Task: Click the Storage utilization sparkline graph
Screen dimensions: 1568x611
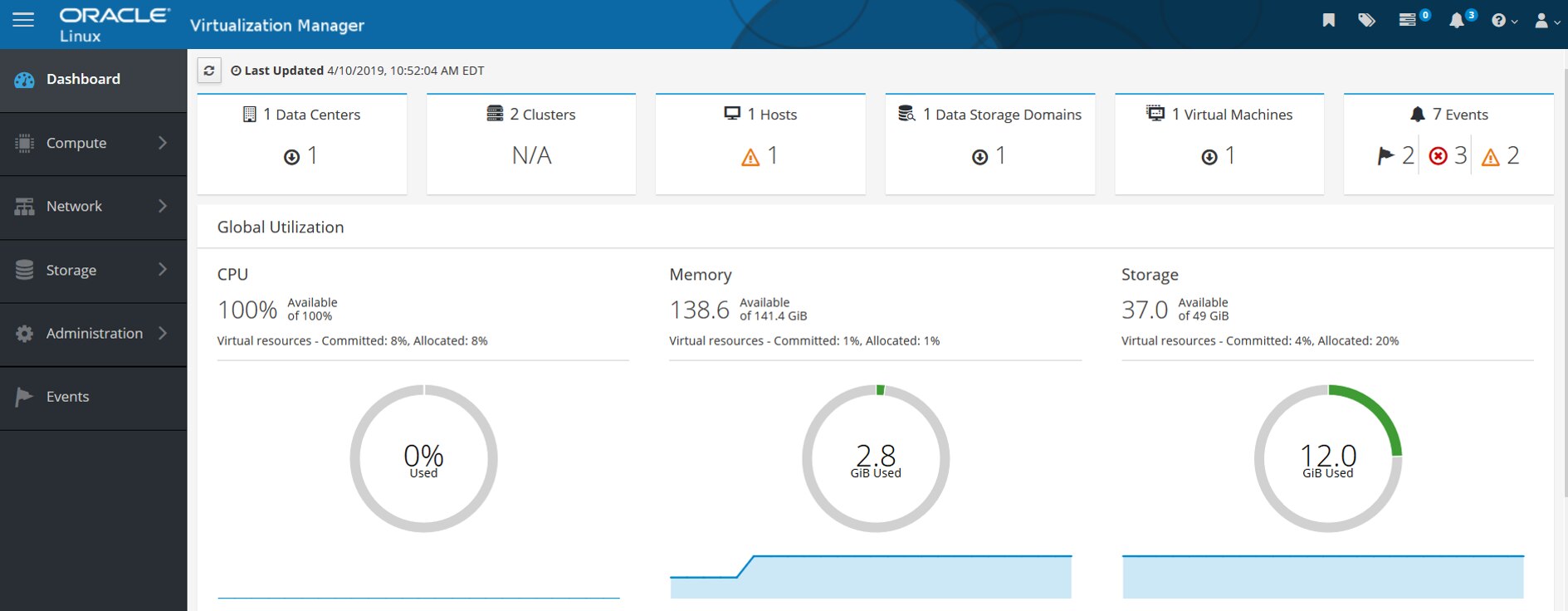Action: click(x=1323, y=576)
